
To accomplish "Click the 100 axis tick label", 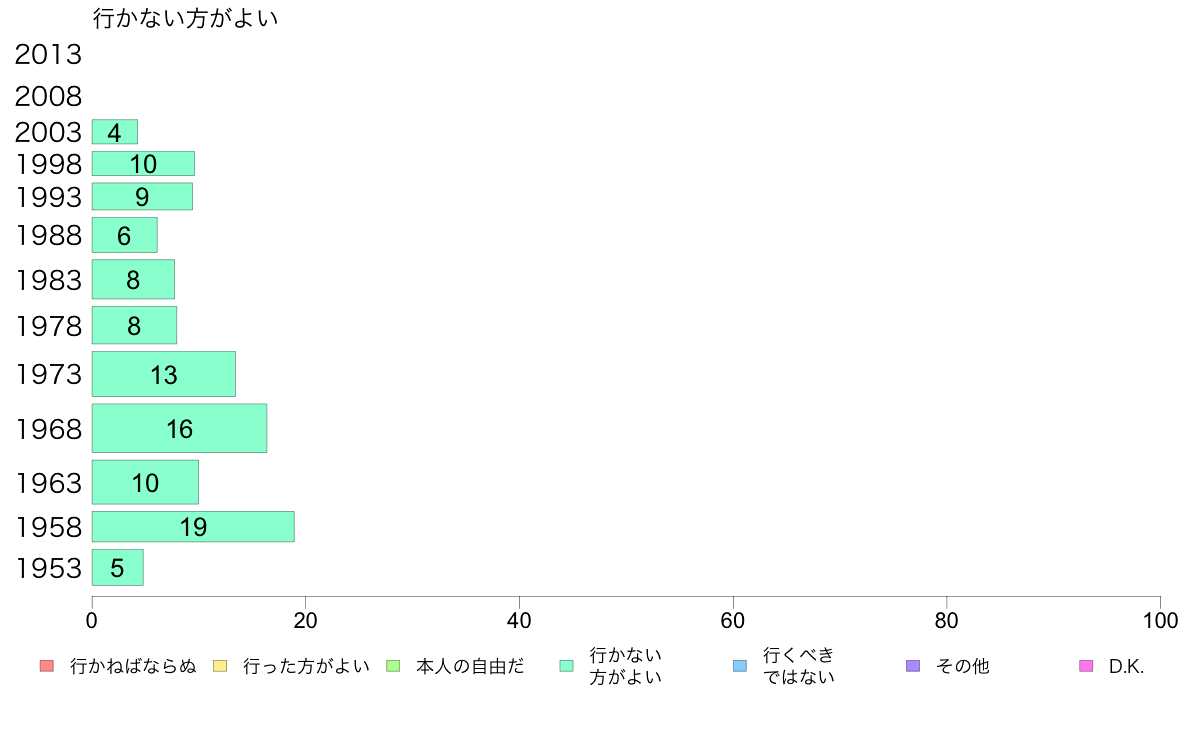I will 1161,621.
